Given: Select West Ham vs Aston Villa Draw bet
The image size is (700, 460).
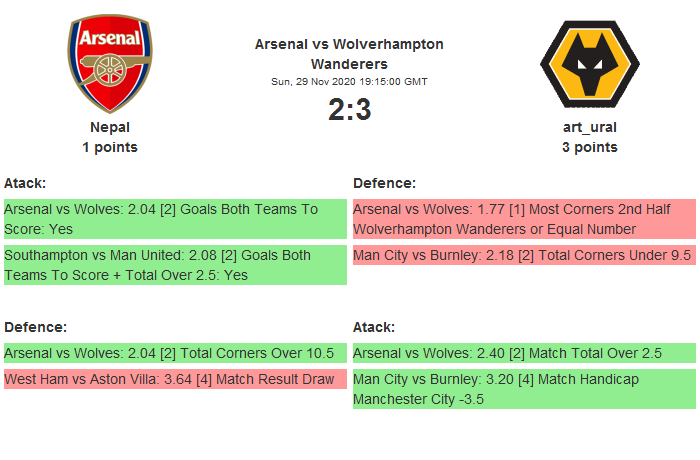Looking at the screenshot, I should coord(175,379).
